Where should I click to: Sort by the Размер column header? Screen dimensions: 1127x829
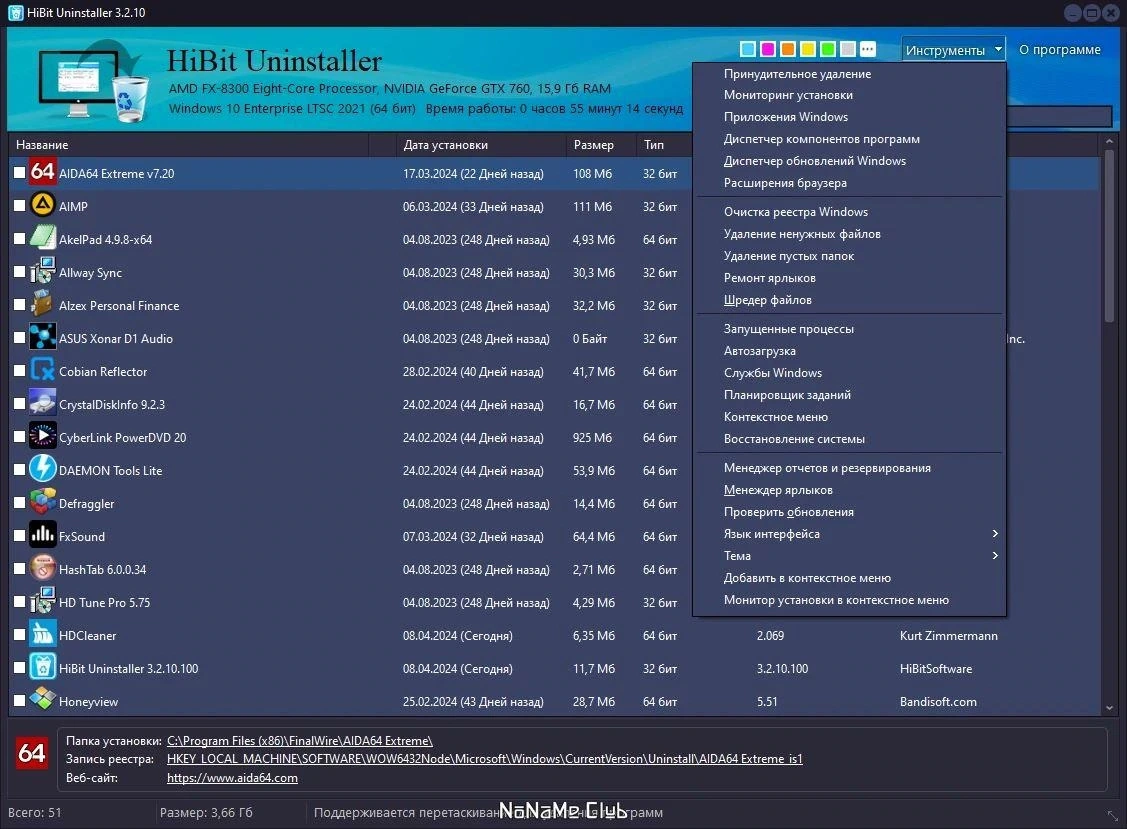click(601, 145)
